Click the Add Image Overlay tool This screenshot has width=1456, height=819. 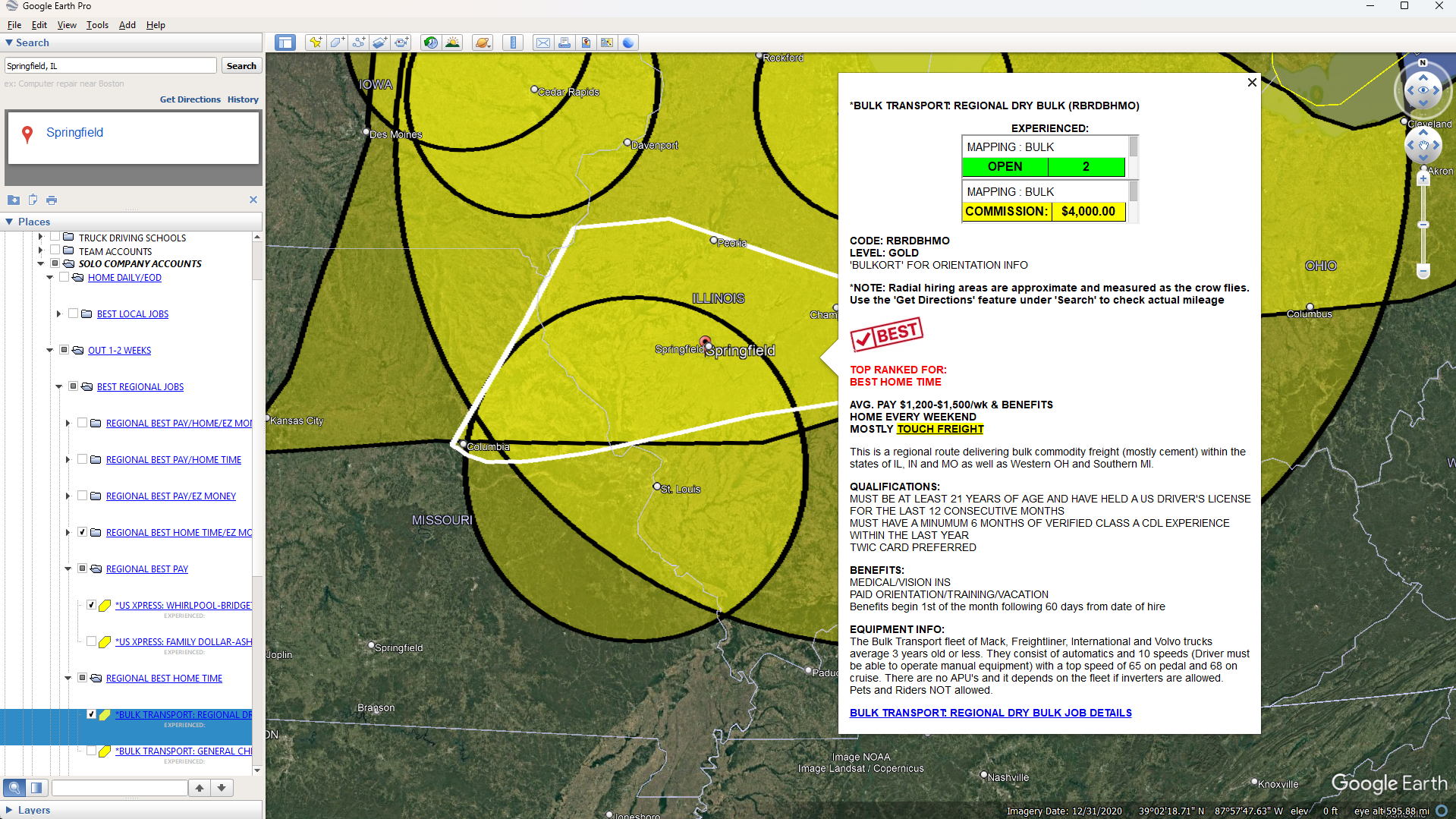[379, 43]
